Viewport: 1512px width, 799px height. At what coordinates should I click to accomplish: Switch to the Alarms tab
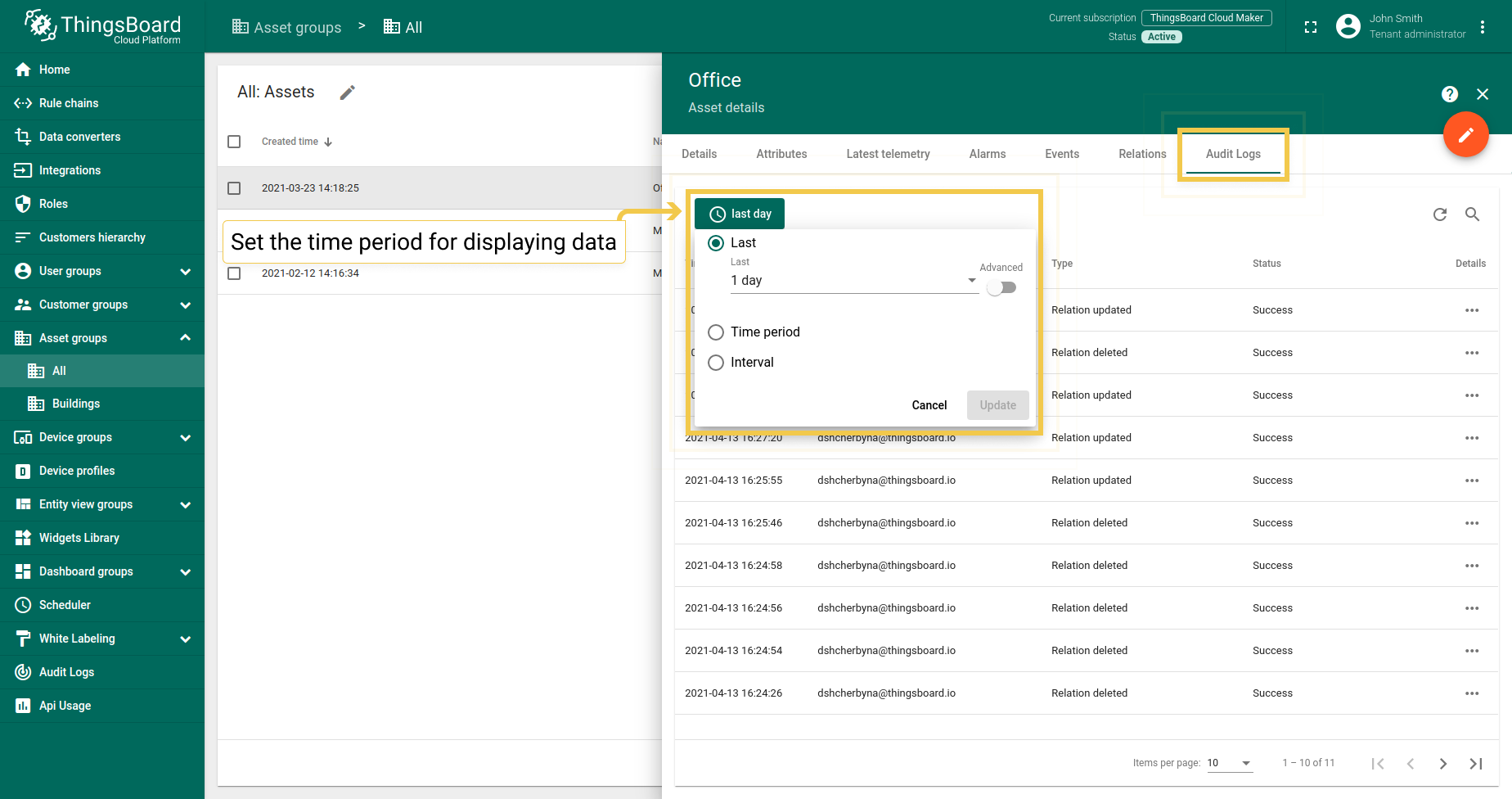point(988,154)
